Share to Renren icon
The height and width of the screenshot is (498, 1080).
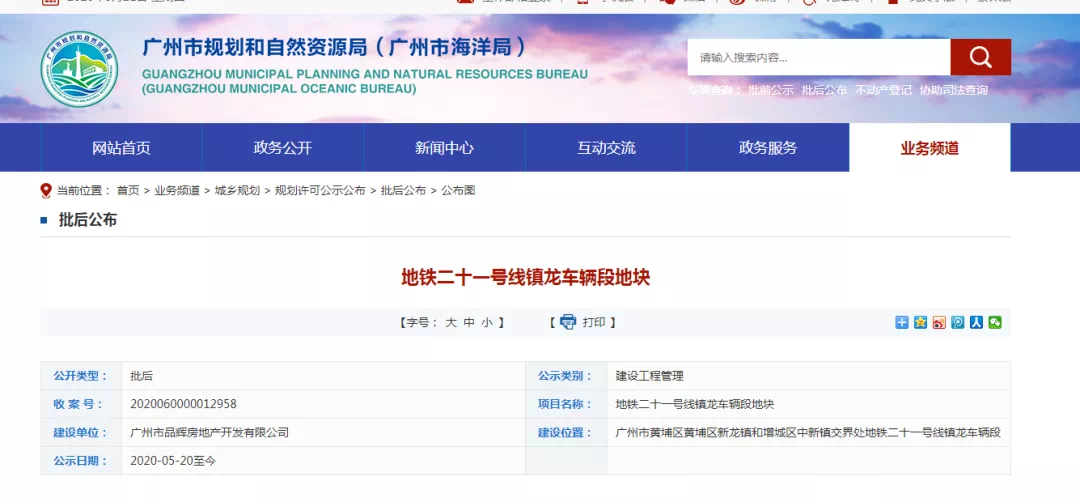click(x=976, y=322)
